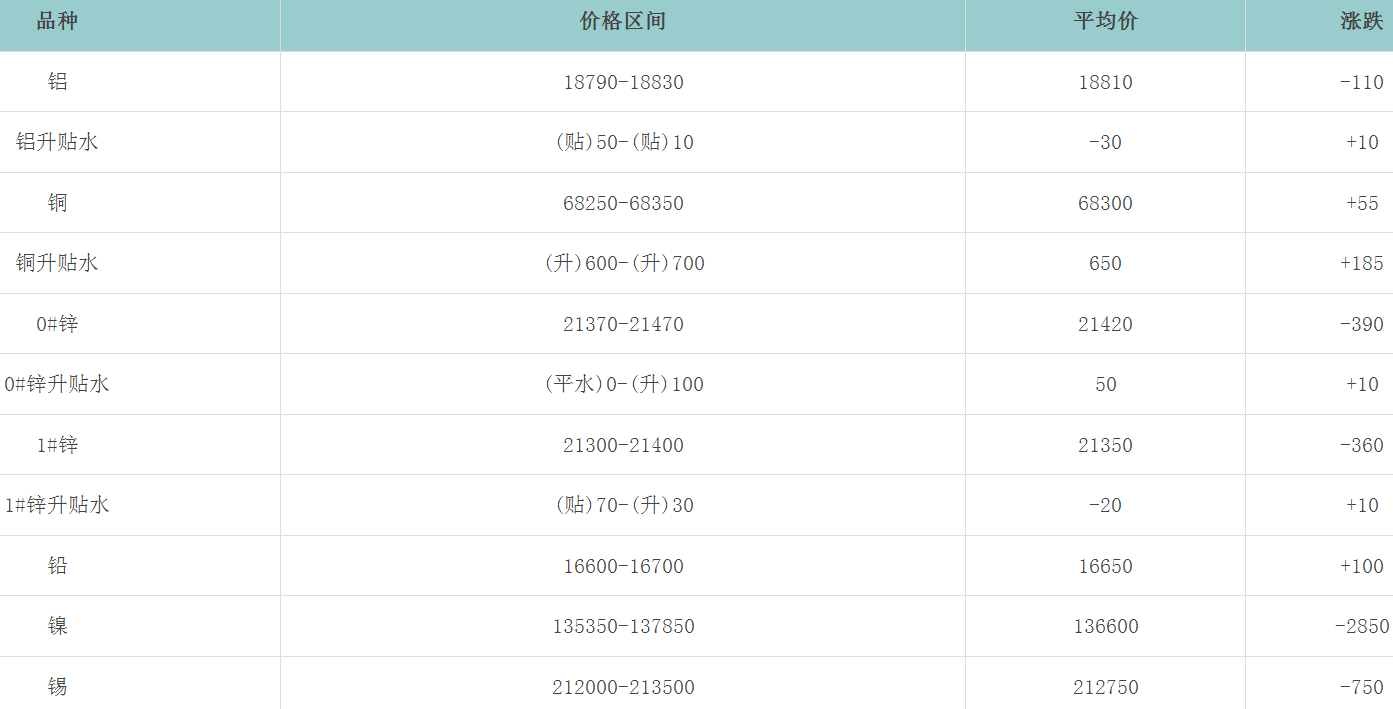
Task: Select the 镍 row name cell
Action: (x=58, y=626)
